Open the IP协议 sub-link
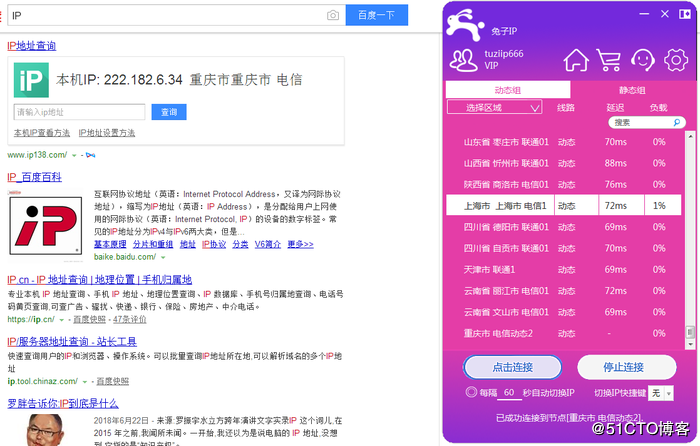Viewport: 700px width, 446px height. tap(214, 244)
